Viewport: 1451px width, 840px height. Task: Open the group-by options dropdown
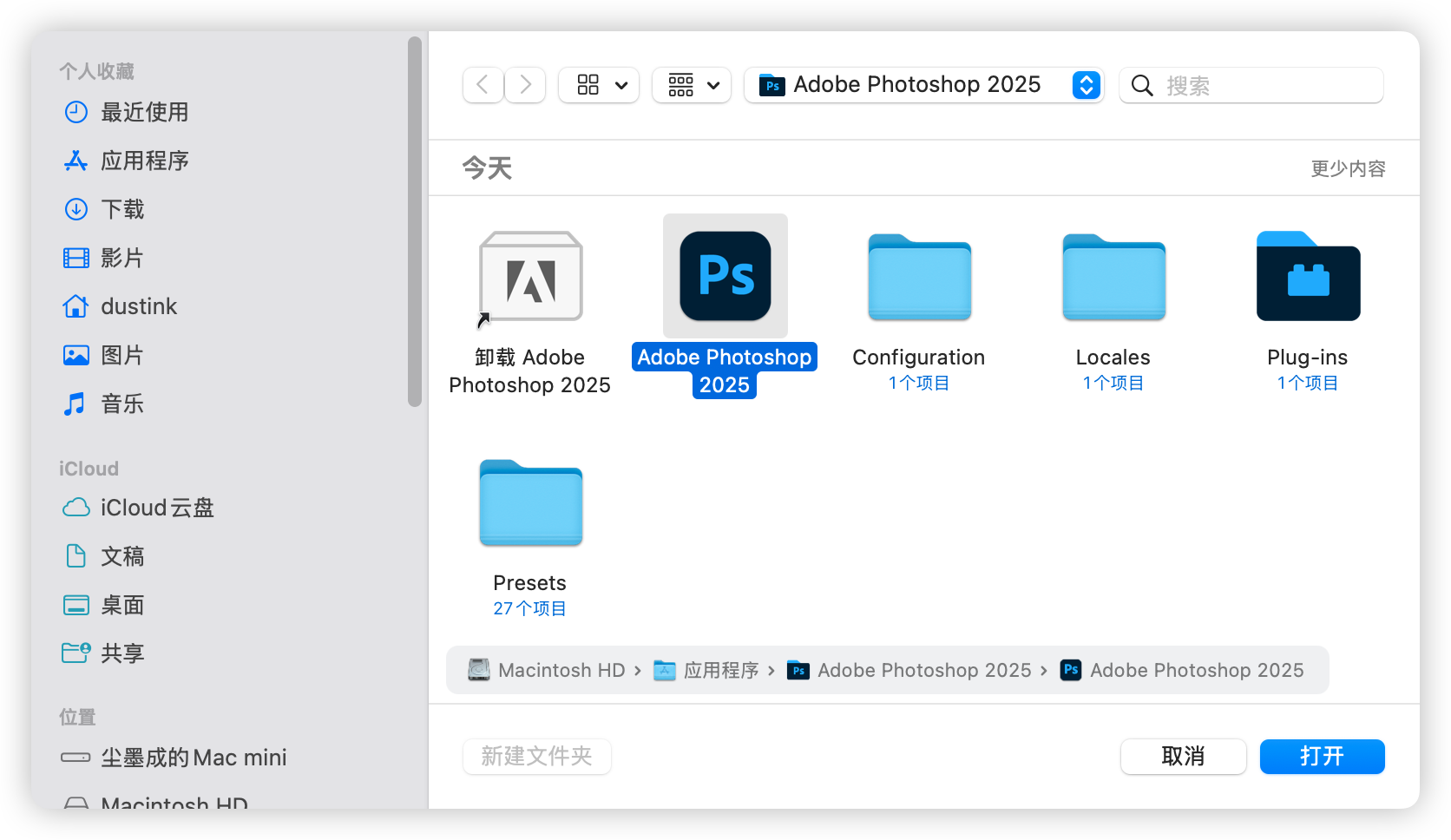[x=692, y=85]
